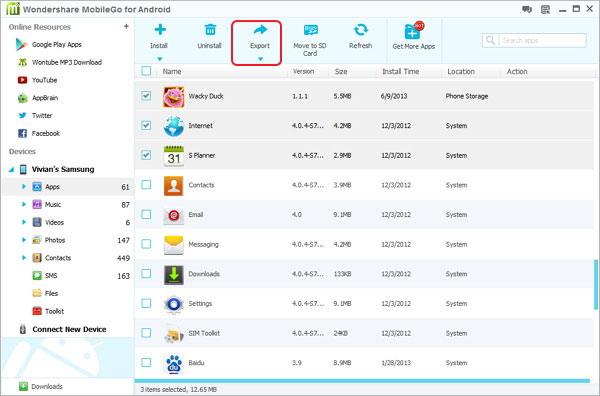Click the Wacky Duck app icon
This screenshot has width=600, height=396.
(173, 96)
